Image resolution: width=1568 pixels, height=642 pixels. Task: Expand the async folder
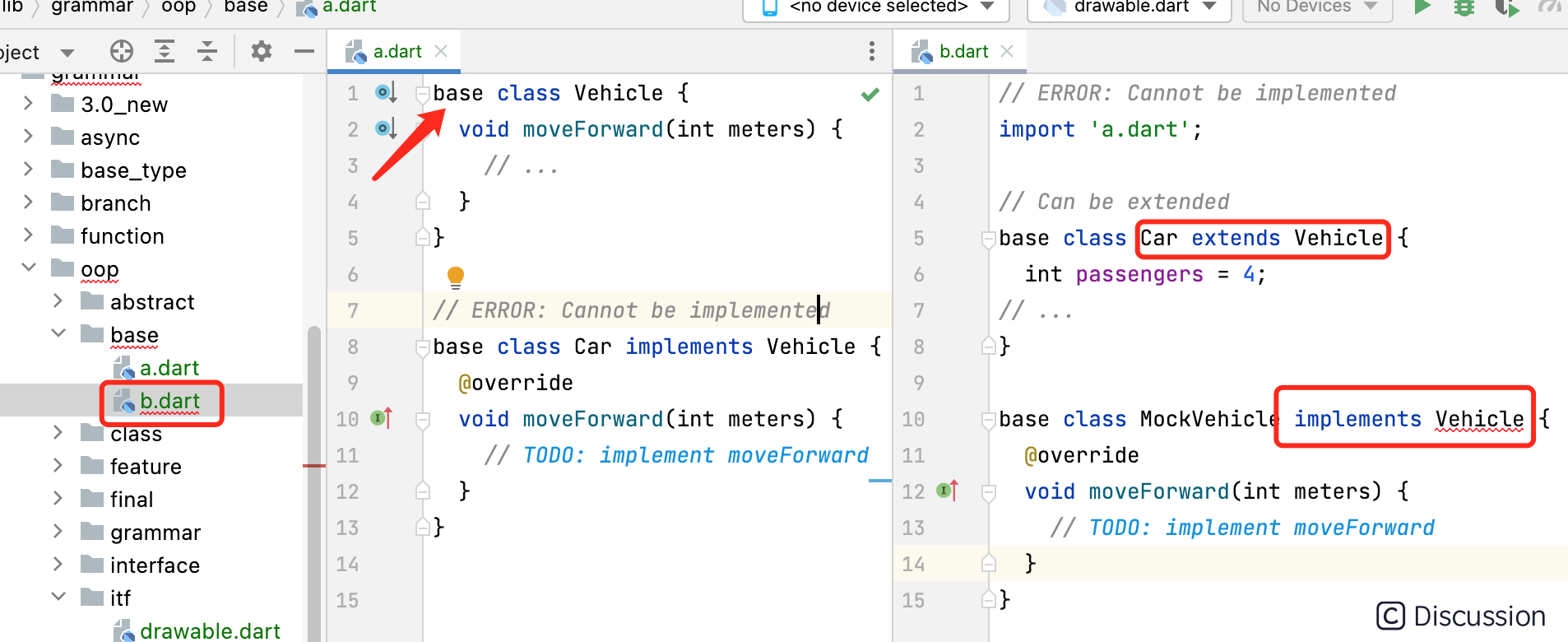[29, 137]
